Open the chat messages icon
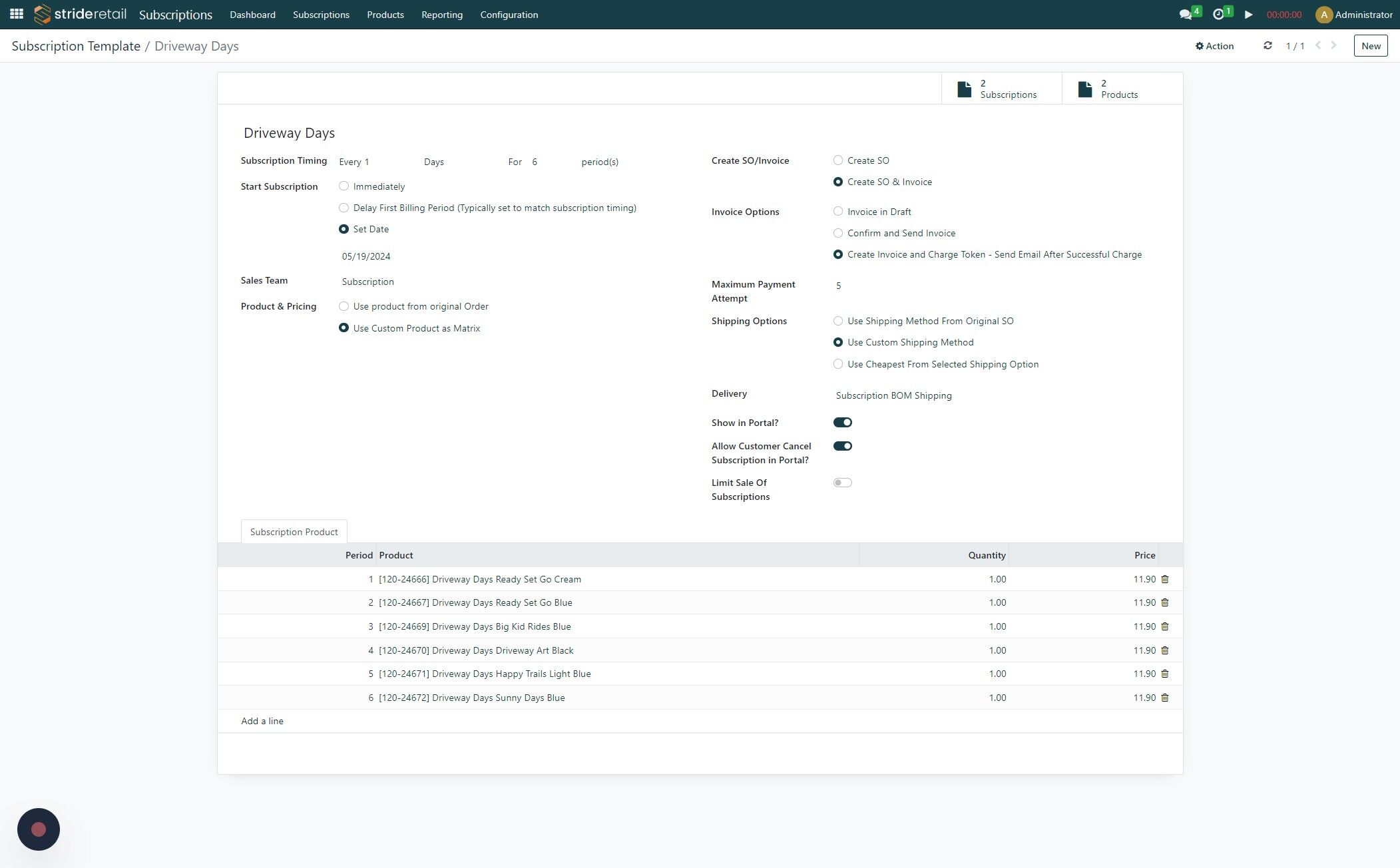 [x=1185, y=14]
